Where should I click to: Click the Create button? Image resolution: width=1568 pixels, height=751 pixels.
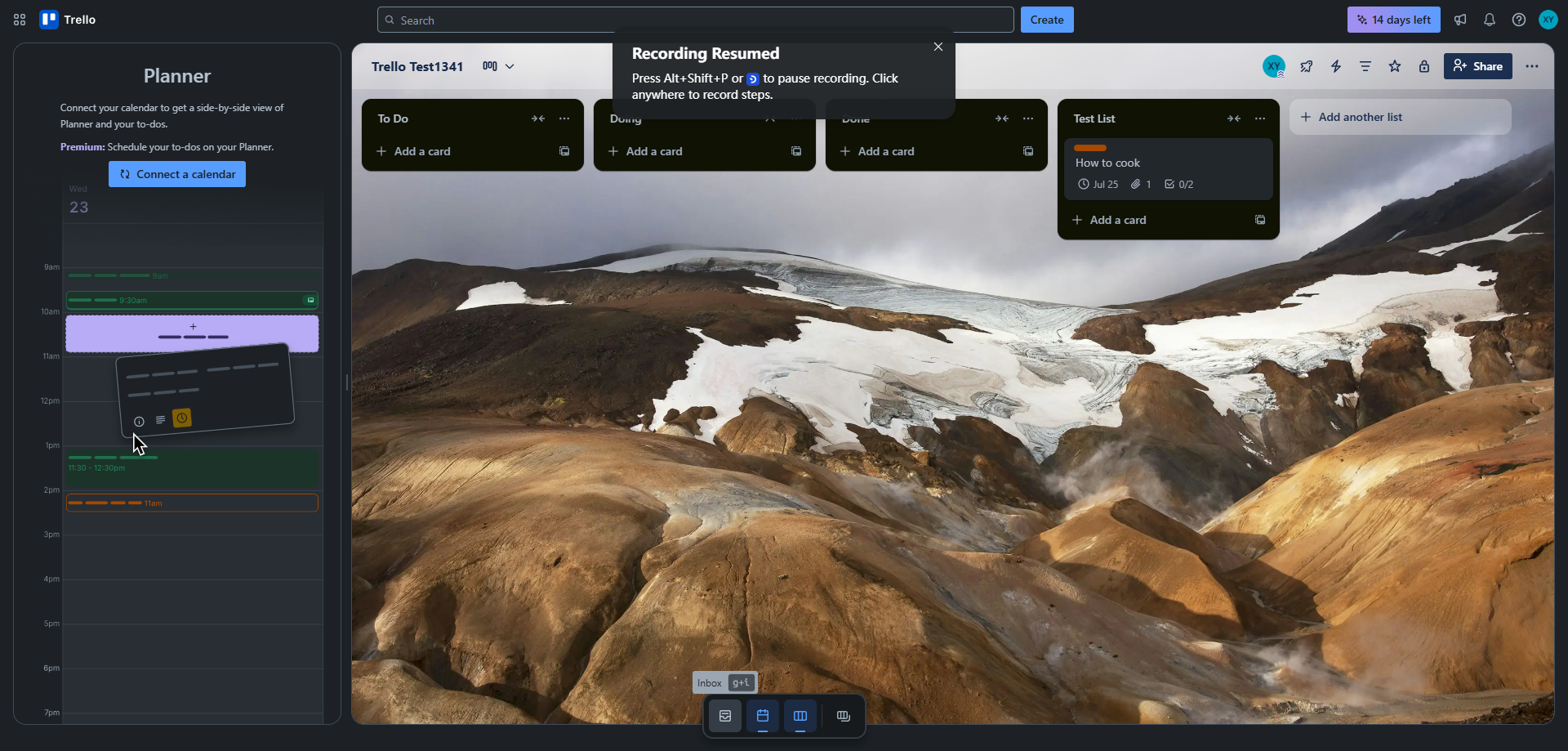pyautogui.click(x=1047, y=20)
